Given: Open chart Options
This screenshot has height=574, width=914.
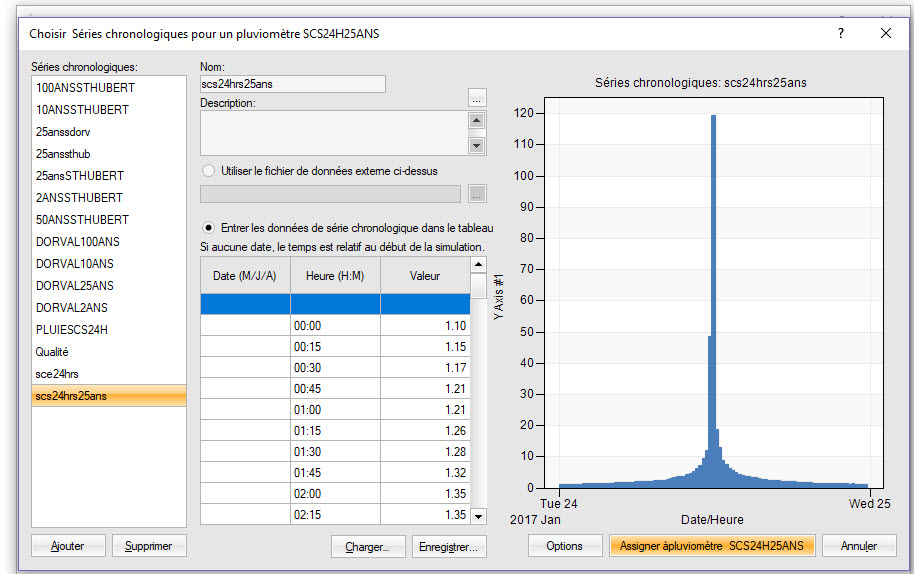Looking at the screenshot, I should [x=564, y=546].
